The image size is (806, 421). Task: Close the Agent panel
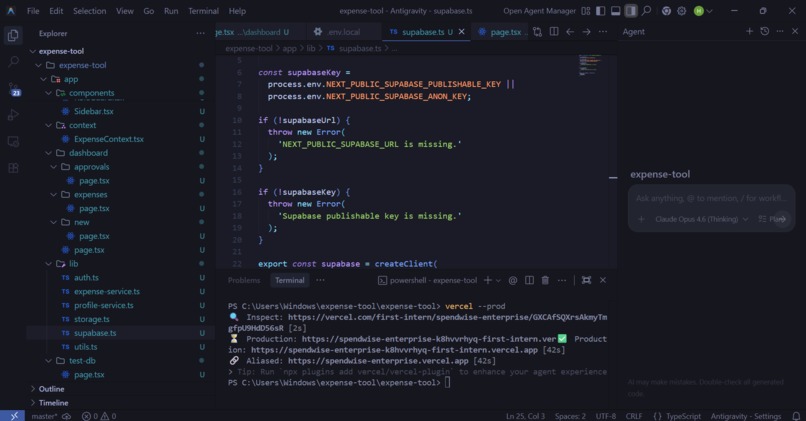tap(795, 31)
